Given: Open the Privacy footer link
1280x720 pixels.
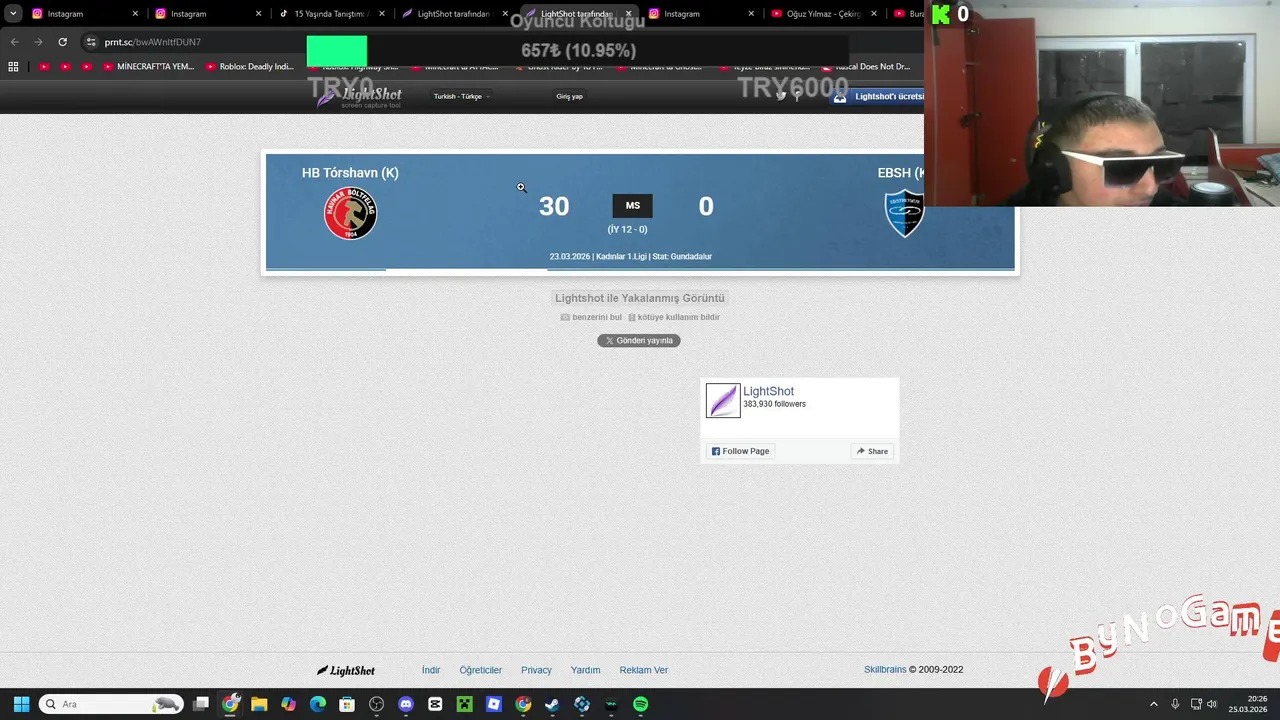Looking at the screenshot, I should click(536, 670).
